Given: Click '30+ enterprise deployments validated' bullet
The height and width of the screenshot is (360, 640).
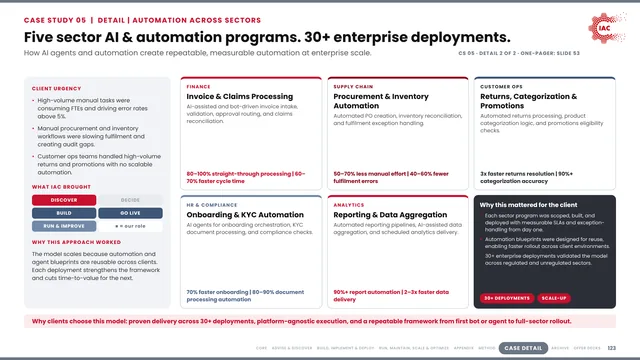Looking at the screenshot, I should coord(546,260).
